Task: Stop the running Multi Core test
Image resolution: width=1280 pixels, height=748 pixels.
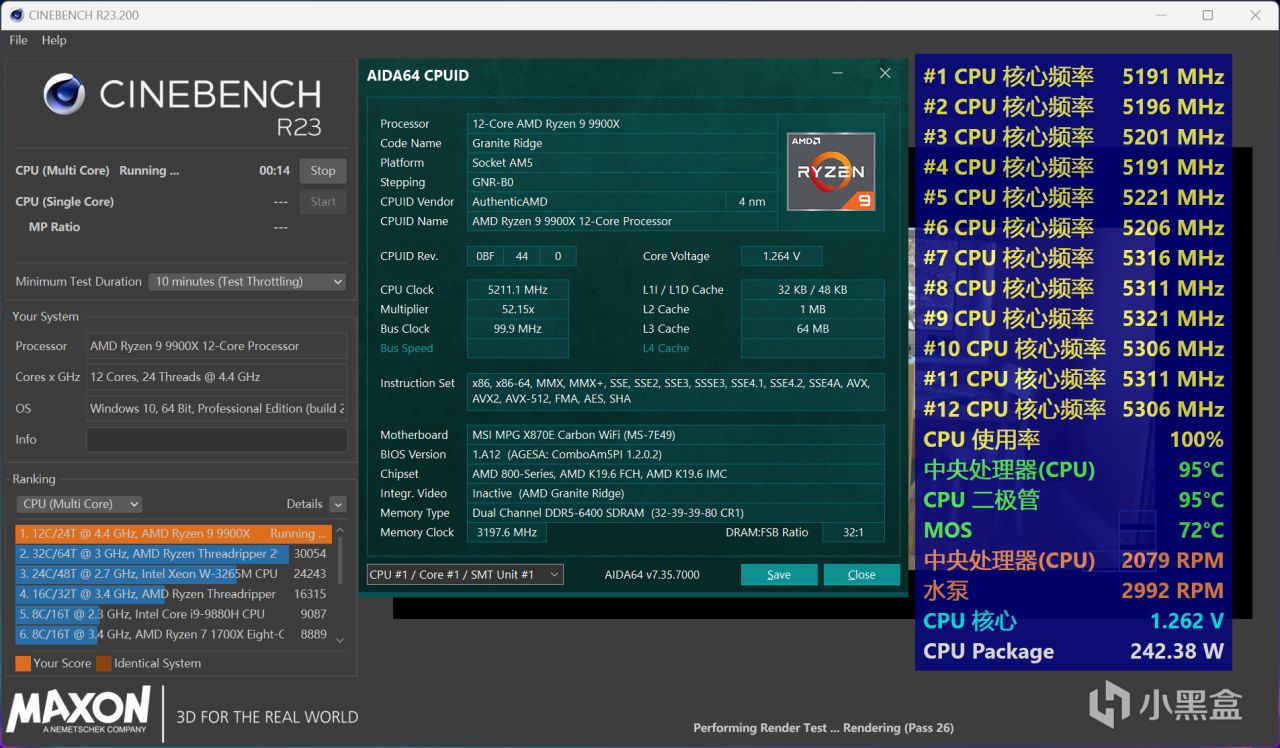Action: [x=323, y=171]
